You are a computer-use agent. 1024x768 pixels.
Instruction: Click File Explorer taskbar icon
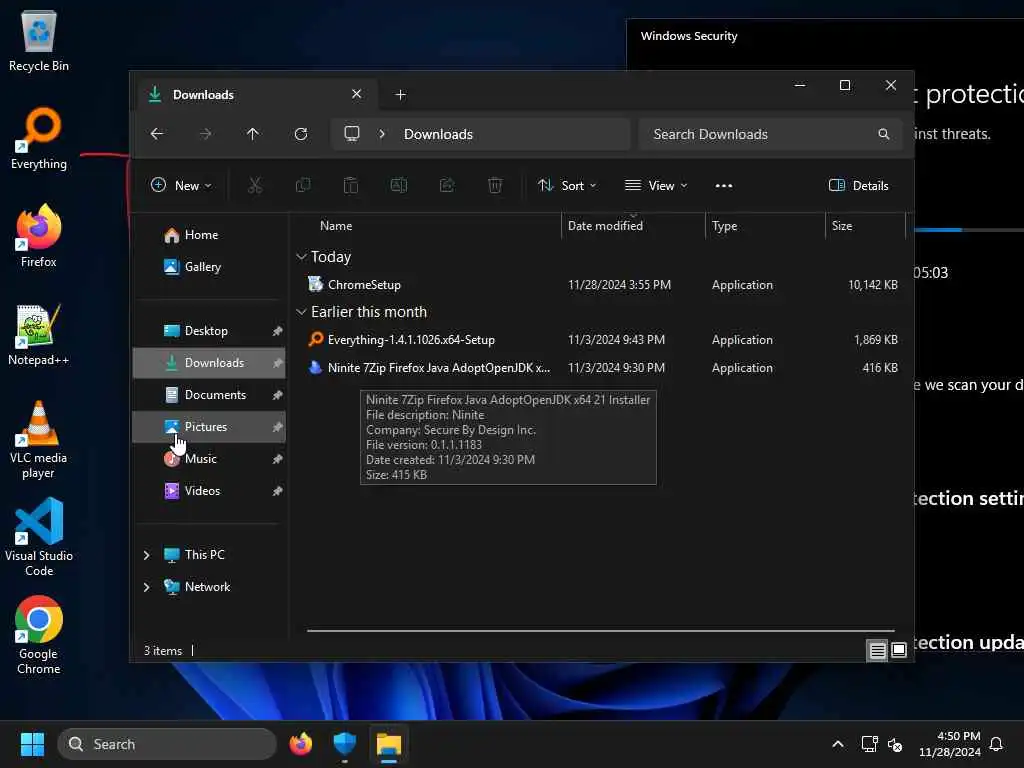pos(389,744)
